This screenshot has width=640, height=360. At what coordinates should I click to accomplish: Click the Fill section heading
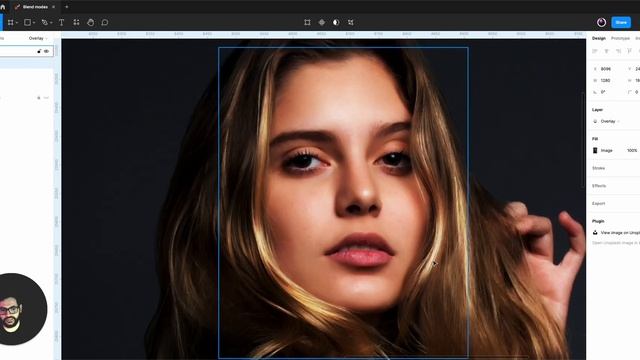tap(595, 139)
